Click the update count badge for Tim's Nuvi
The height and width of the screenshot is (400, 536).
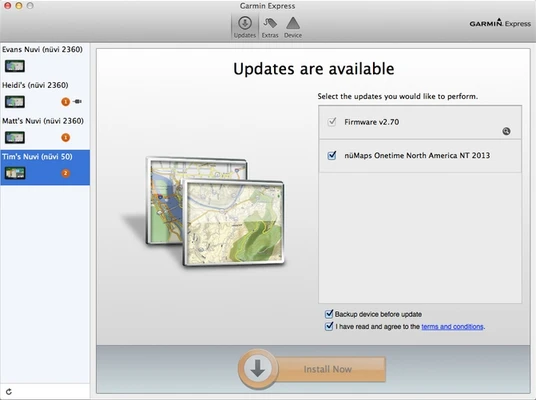pos(65,173)
